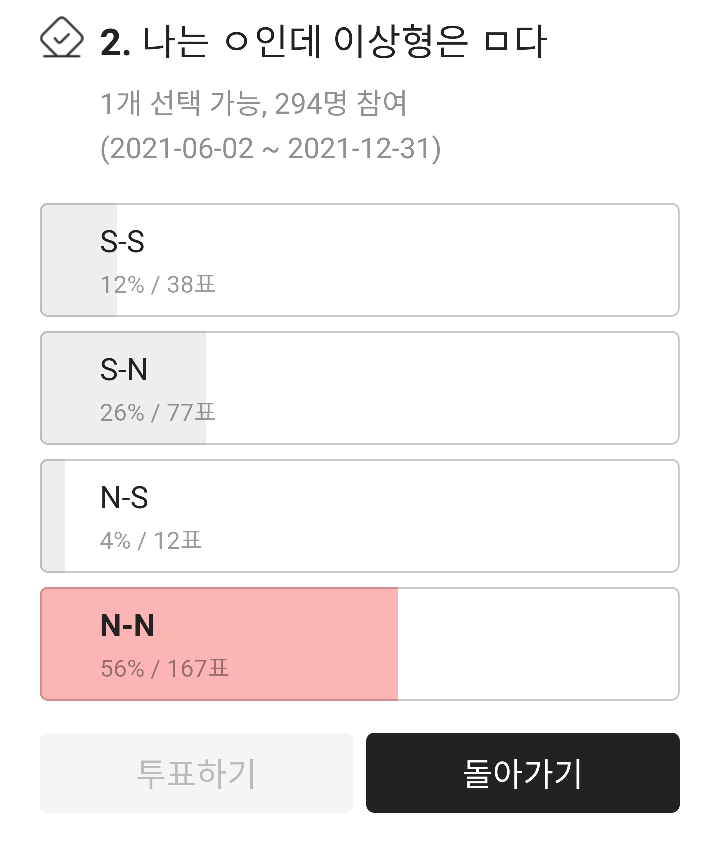Click the poll title starting with 나는
Image resolution: width=720 pixels, height=847 pixels.
pyautogui.click(x=345, y=42)
